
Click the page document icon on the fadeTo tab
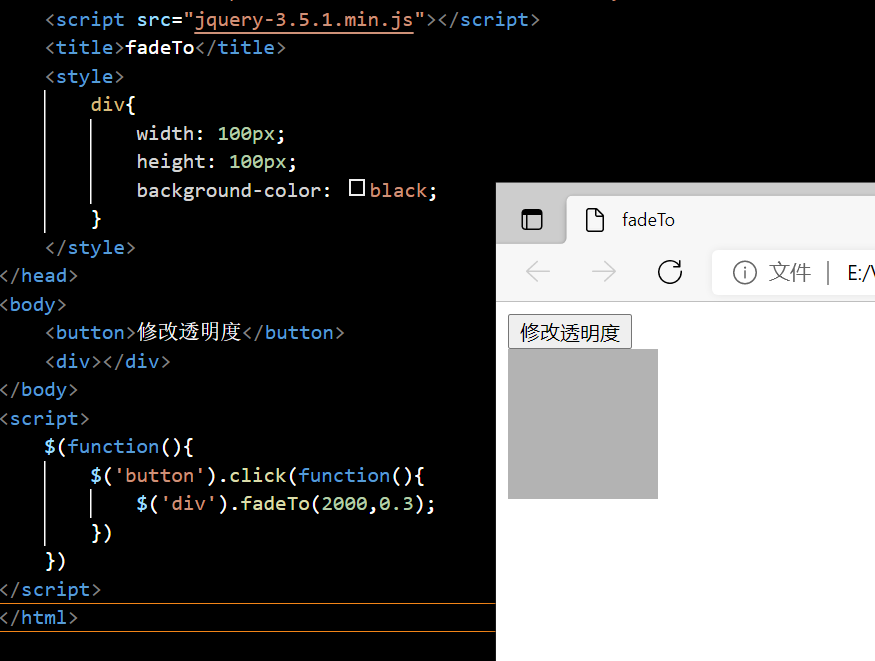pyautogui.click(x=597, y=219)
